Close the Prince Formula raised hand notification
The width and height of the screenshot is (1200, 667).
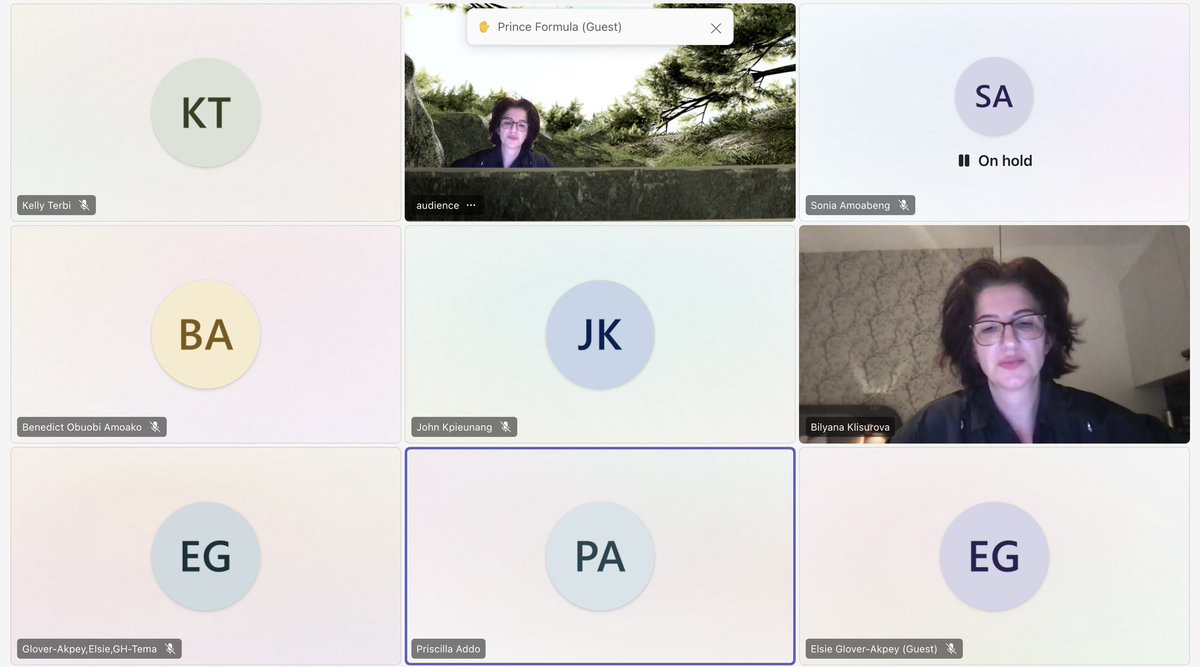[716, 28]
